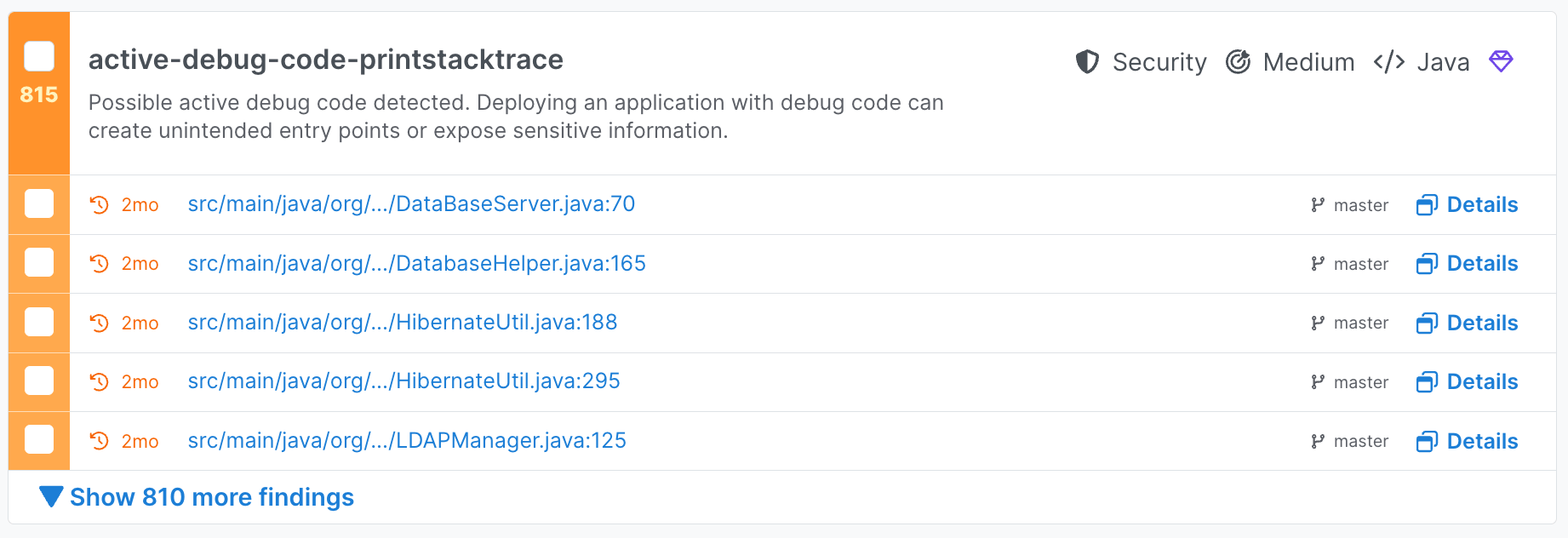Viewport: 1568px width, 538px height.
Task: Open the HibernateUtil.java:295 file link
Action: pos(403,381)
